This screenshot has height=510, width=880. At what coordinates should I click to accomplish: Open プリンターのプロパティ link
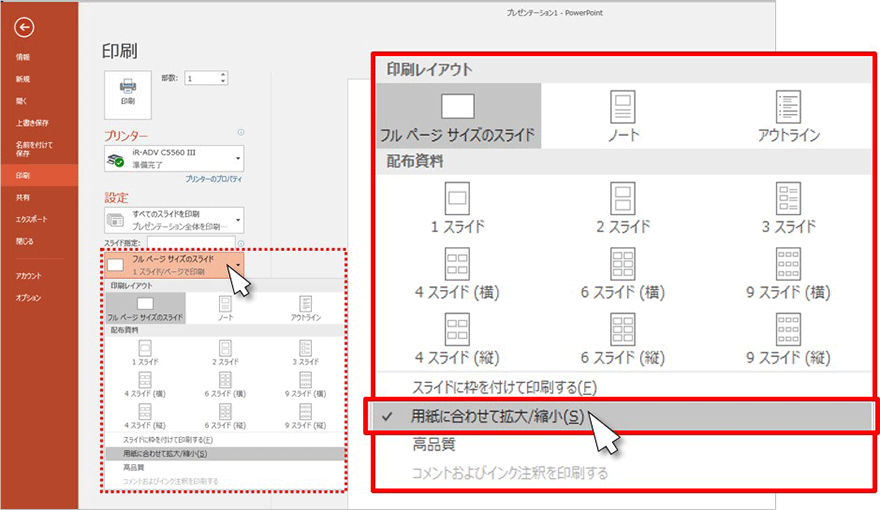(x=214, y=178)
